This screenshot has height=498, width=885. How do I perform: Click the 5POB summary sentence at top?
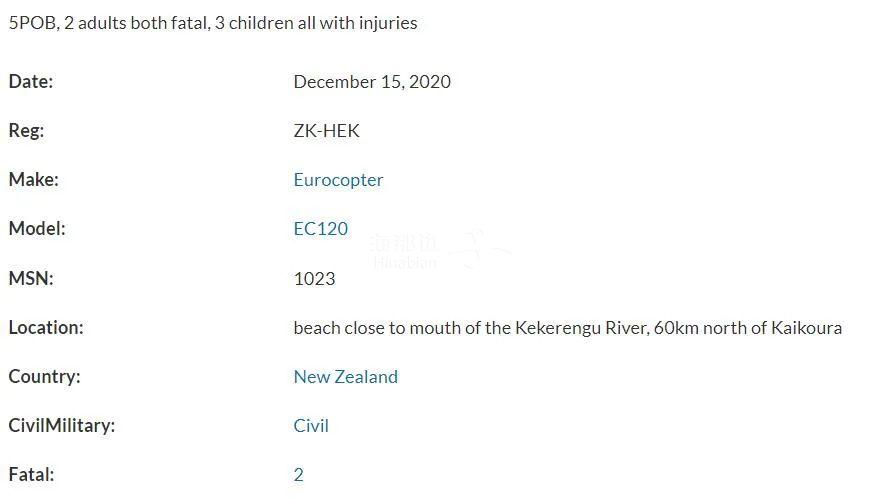(x=213, y=23)
